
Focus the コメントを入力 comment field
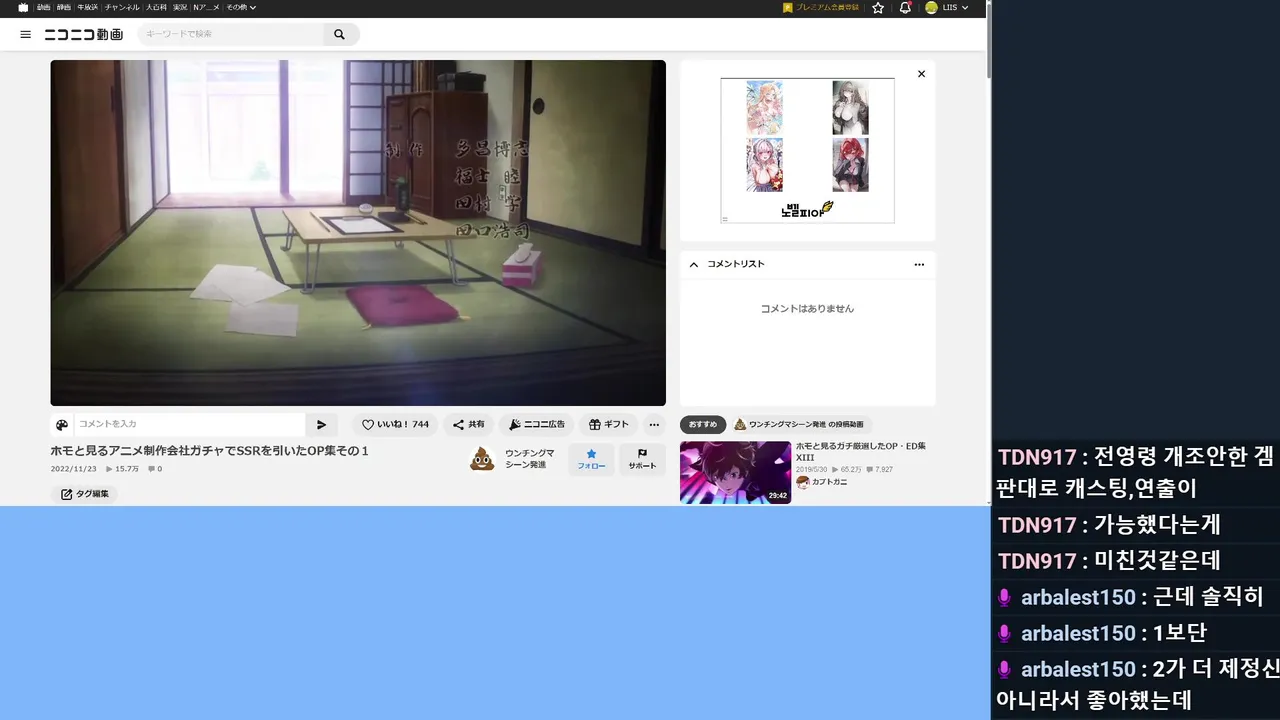(x=190, y=424)
